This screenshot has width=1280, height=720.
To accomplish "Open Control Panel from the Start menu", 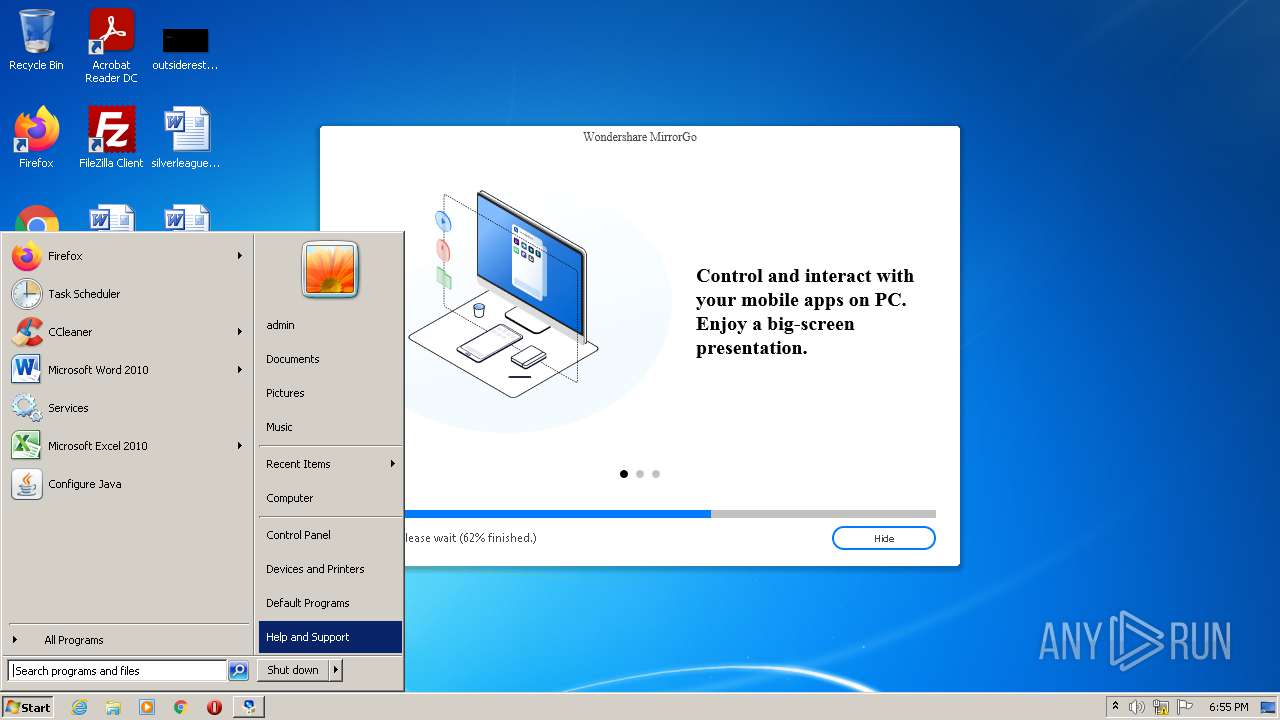I will pos(330,535).
